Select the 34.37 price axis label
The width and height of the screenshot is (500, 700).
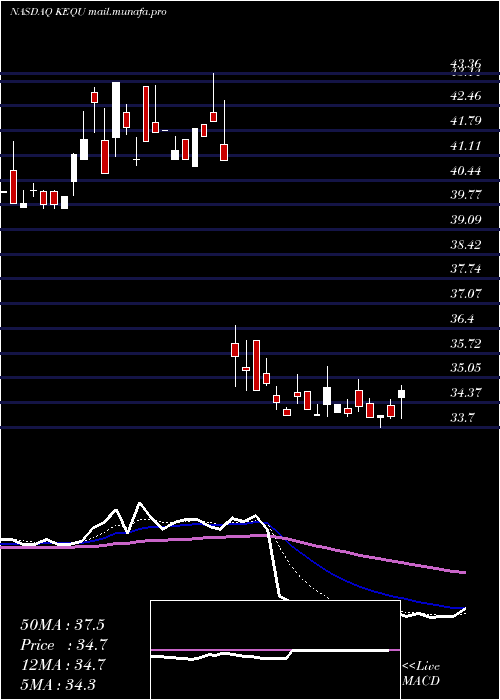466,393
